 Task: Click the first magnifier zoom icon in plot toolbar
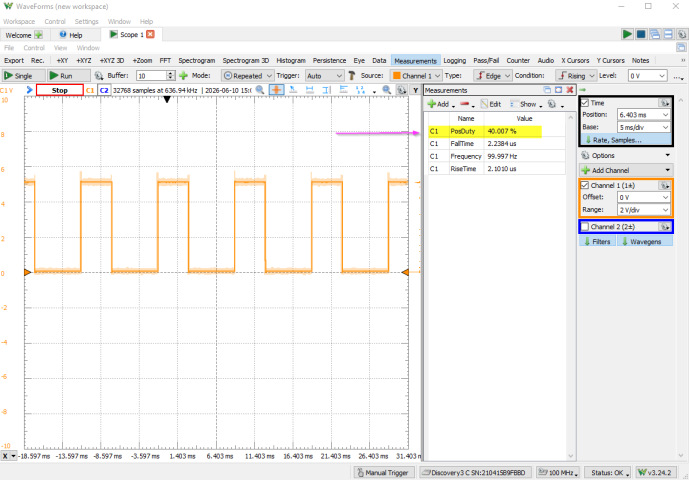click(x=260, y=90)
